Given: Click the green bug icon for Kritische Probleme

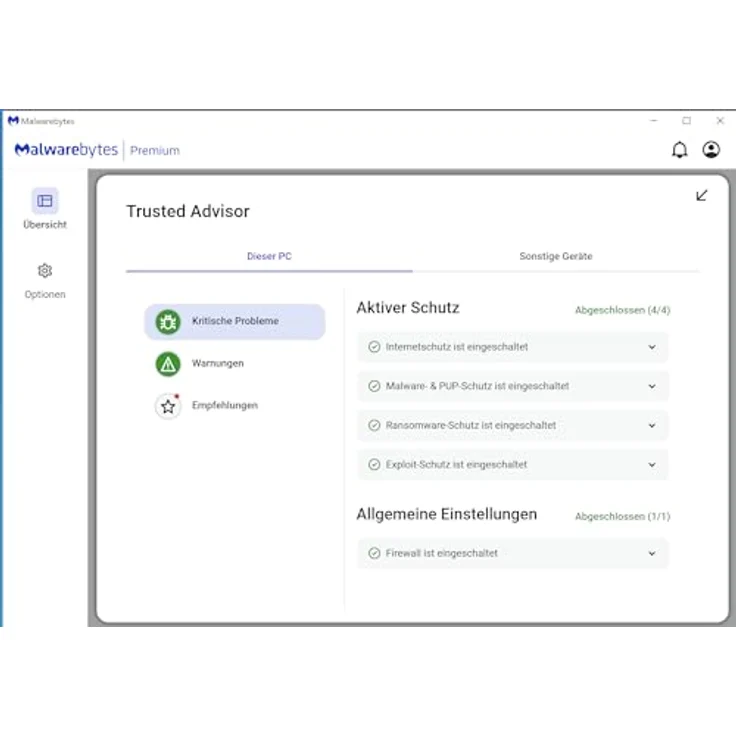Looking at the screenshot, I should tap(168, 322).
